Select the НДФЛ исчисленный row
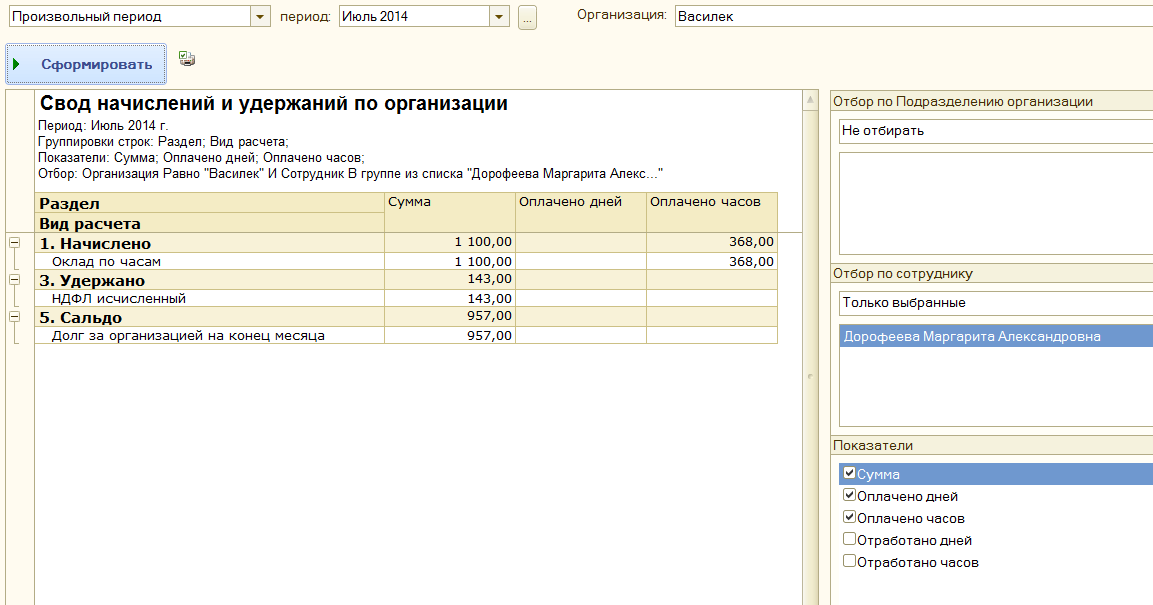This screenshot has height=605, width=1153. [x=119, y=298]
